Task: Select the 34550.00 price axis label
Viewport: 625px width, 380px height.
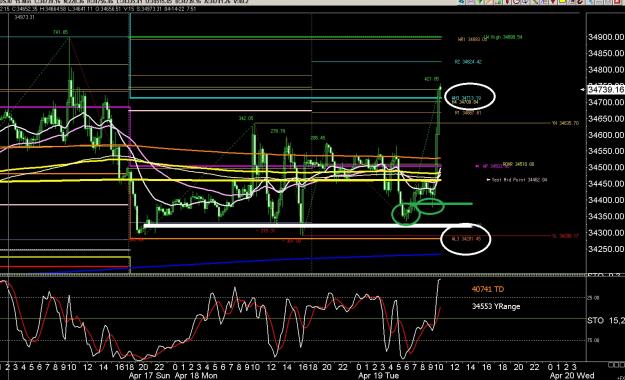Action: click(x=606, y=151)
